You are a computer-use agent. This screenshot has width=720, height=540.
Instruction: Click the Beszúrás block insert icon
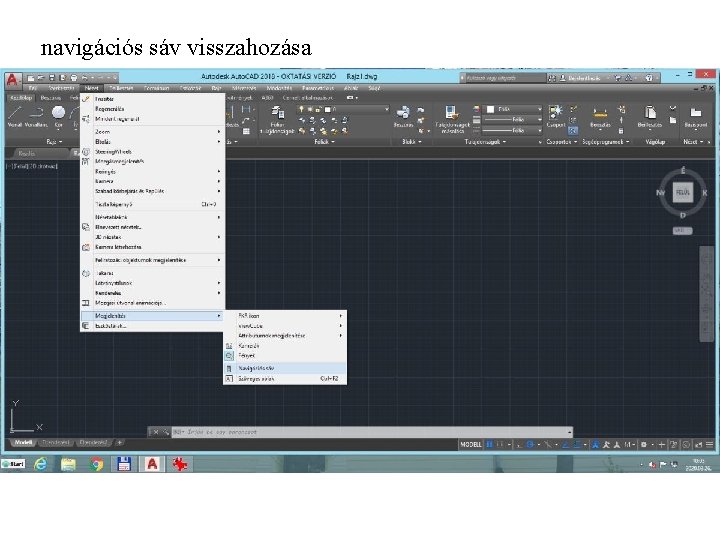tap(403, 116)
